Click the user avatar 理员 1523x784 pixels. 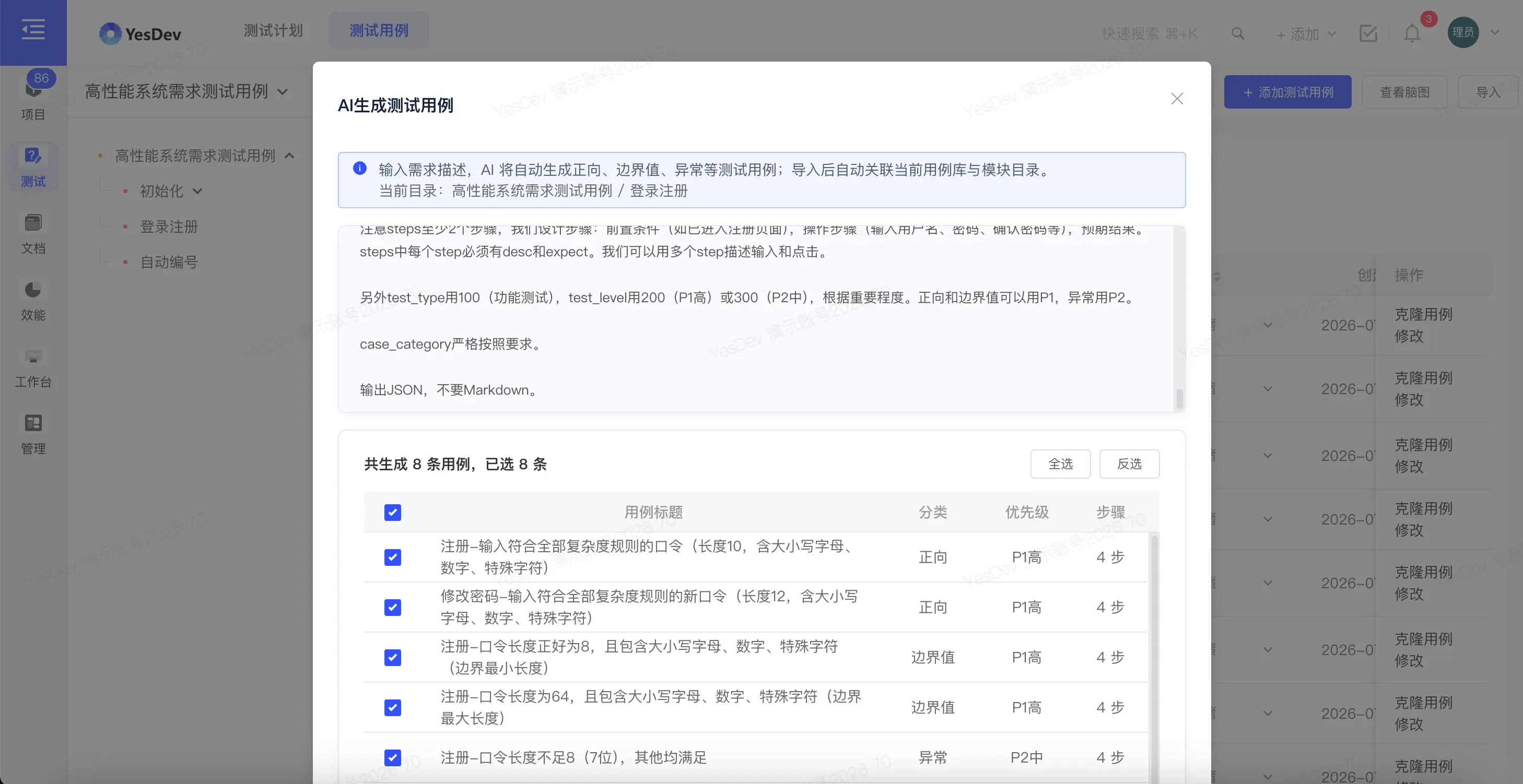coord(1463,32)
